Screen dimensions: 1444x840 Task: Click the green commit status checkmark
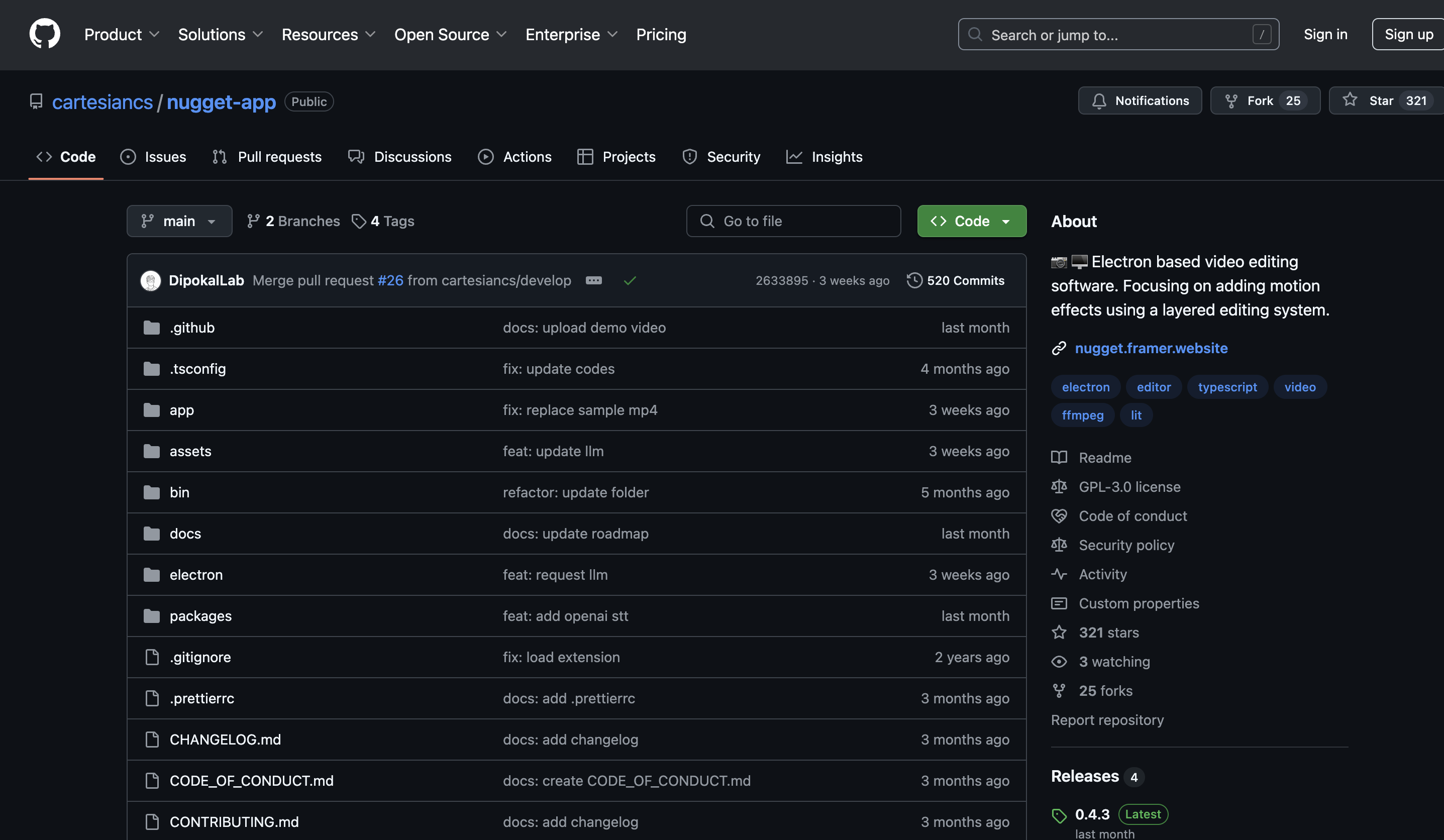tap(630, 280)
